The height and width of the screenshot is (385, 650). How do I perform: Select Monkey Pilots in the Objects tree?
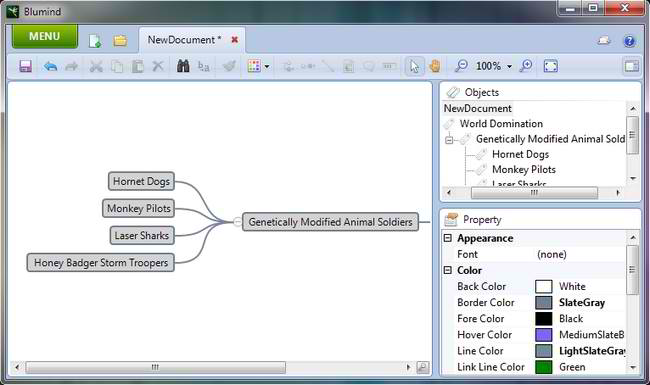[x=524, y=169]
